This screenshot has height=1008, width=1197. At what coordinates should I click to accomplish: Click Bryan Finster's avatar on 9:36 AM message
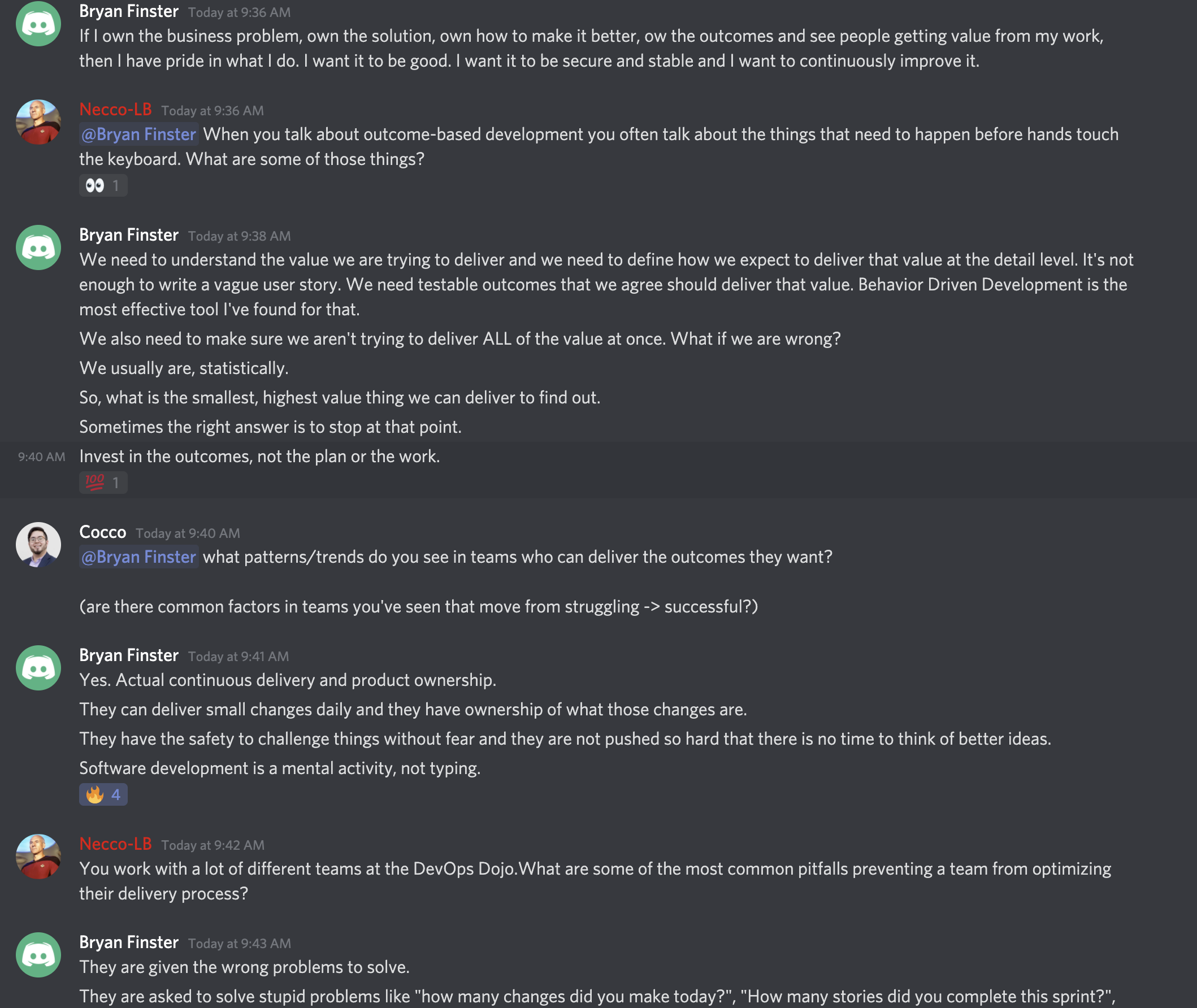[38, 23]
